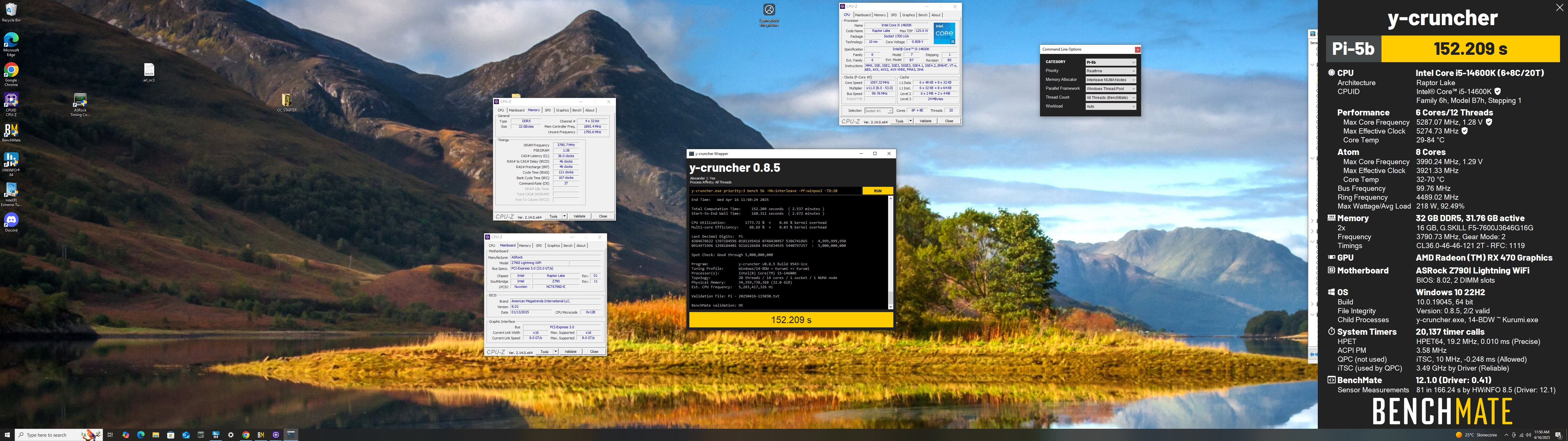Screen dimensions: 1568x441
Task: Click the taskbar clock showing 11:50 AM
Action: click(x=1542, y=435)
